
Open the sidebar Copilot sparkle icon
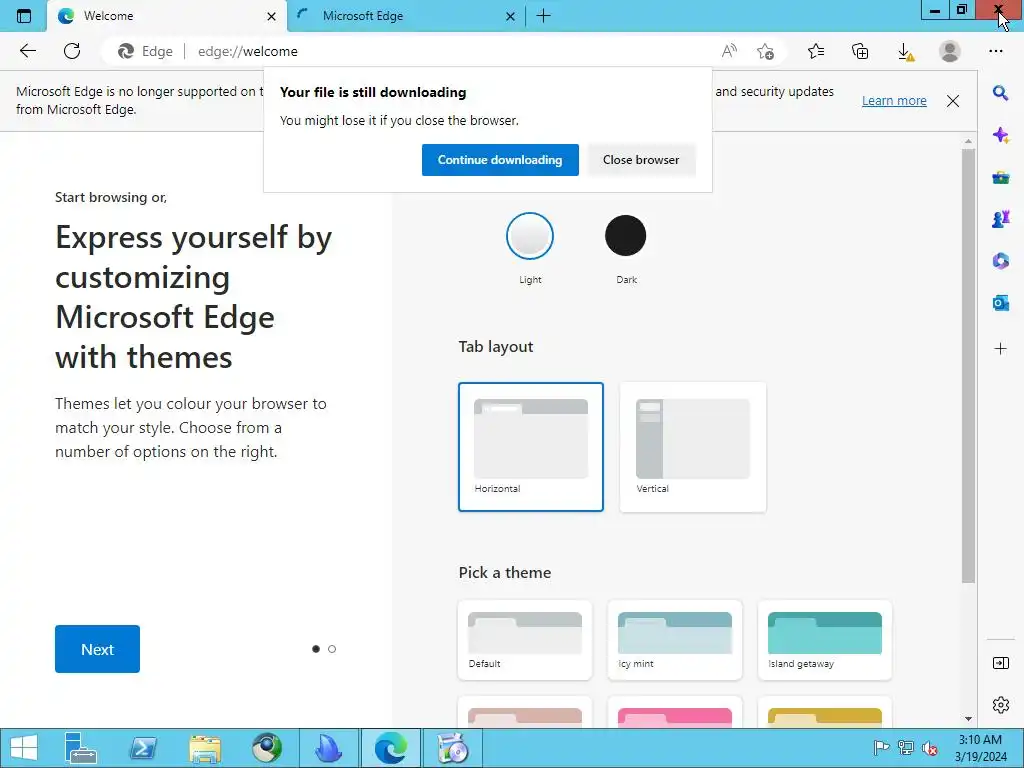1000,135
